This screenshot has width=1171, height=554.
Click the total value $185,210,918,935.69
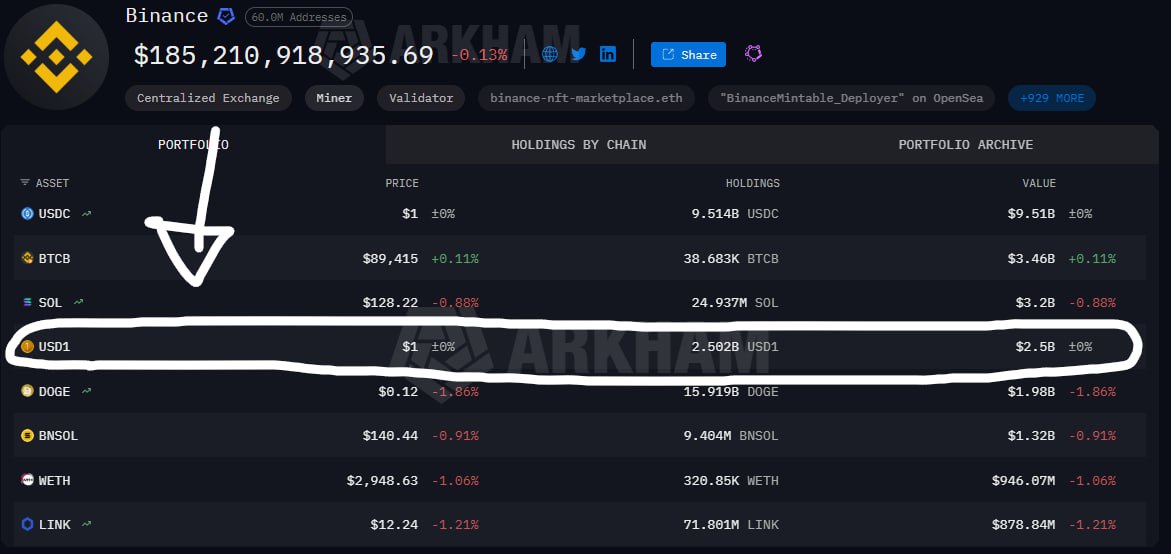284,55
